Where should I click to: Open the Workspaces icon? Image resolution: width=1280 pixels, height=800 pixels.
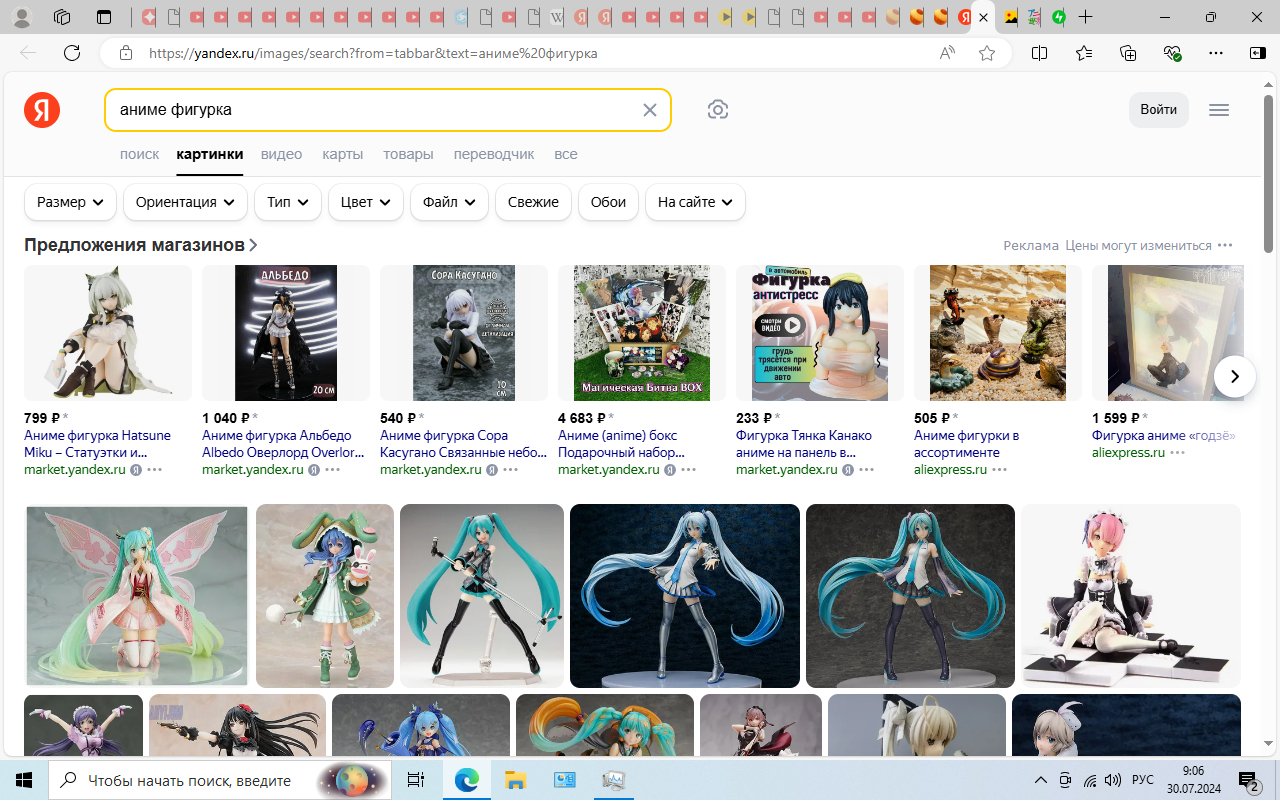[x=62, y=17]
